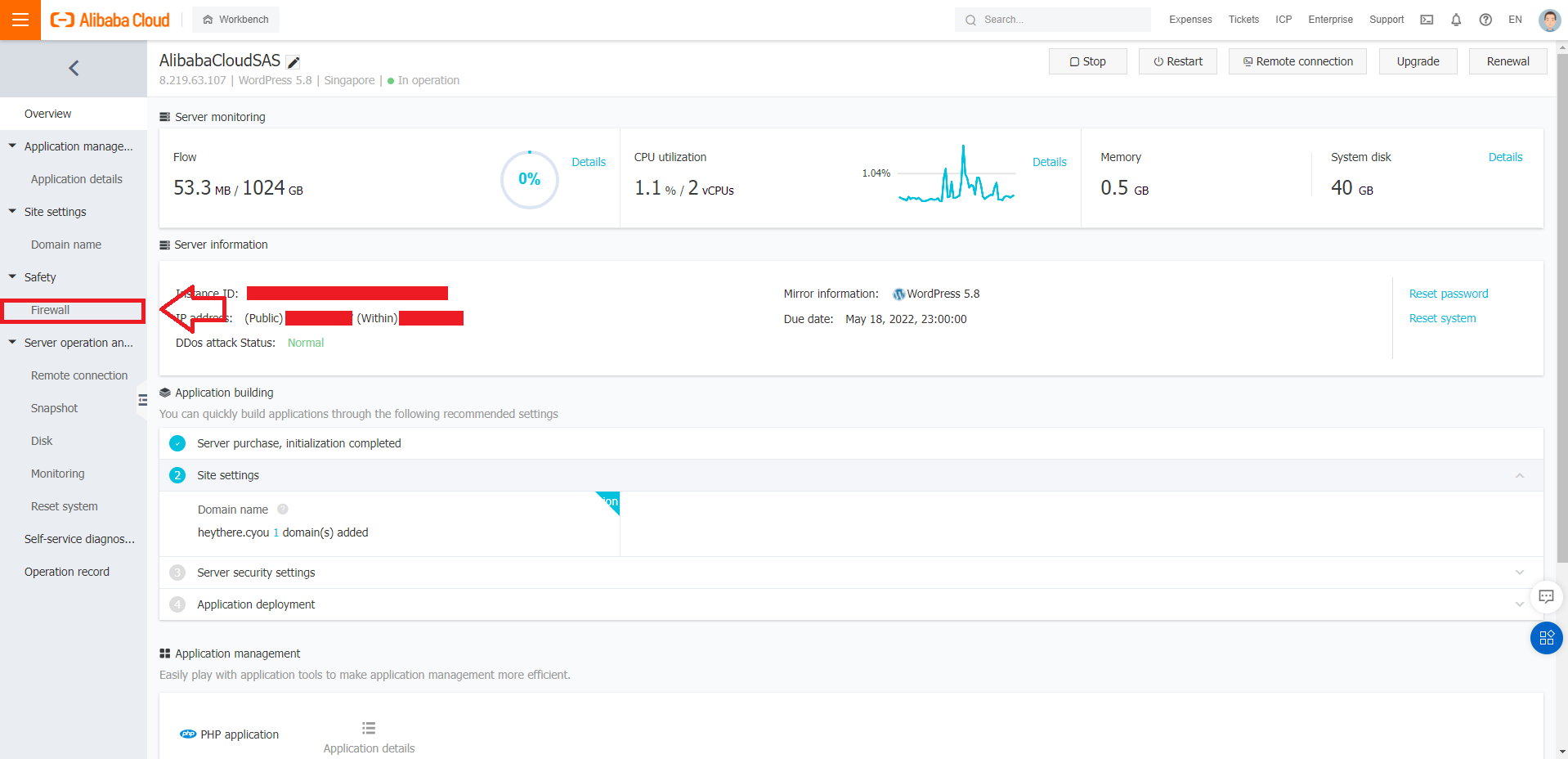Screen dimensions: 1568x759
Task: Restart the server instance
Action: [1177, 61]
